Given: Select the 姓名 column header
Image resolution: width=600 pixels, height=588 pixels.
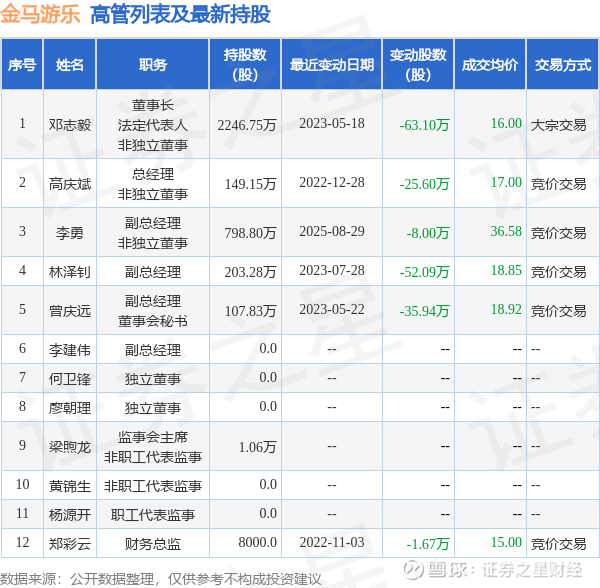Looking at the screenshot, I should tap(70, 65).
